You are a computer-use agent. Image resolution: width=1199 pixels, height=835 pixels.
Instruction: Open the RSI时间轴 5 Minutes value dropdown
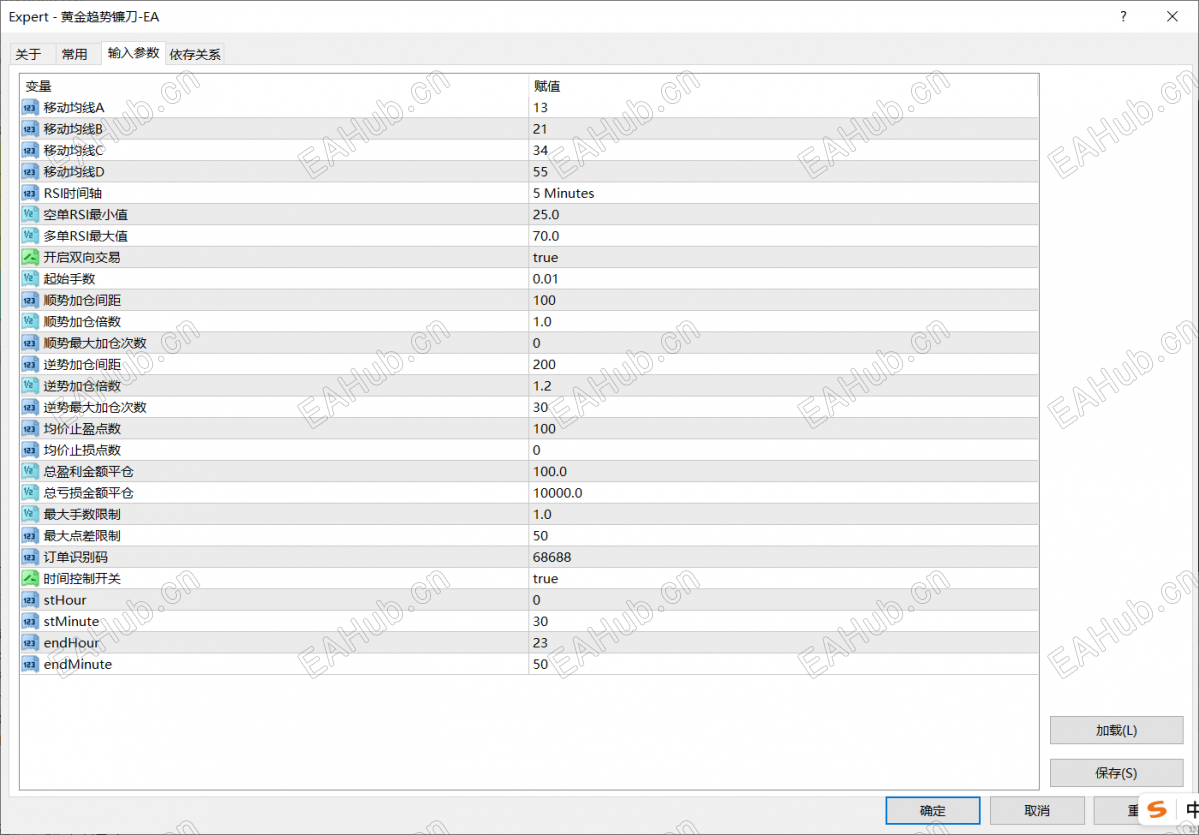pyautogui.click(x=783, y=193)
